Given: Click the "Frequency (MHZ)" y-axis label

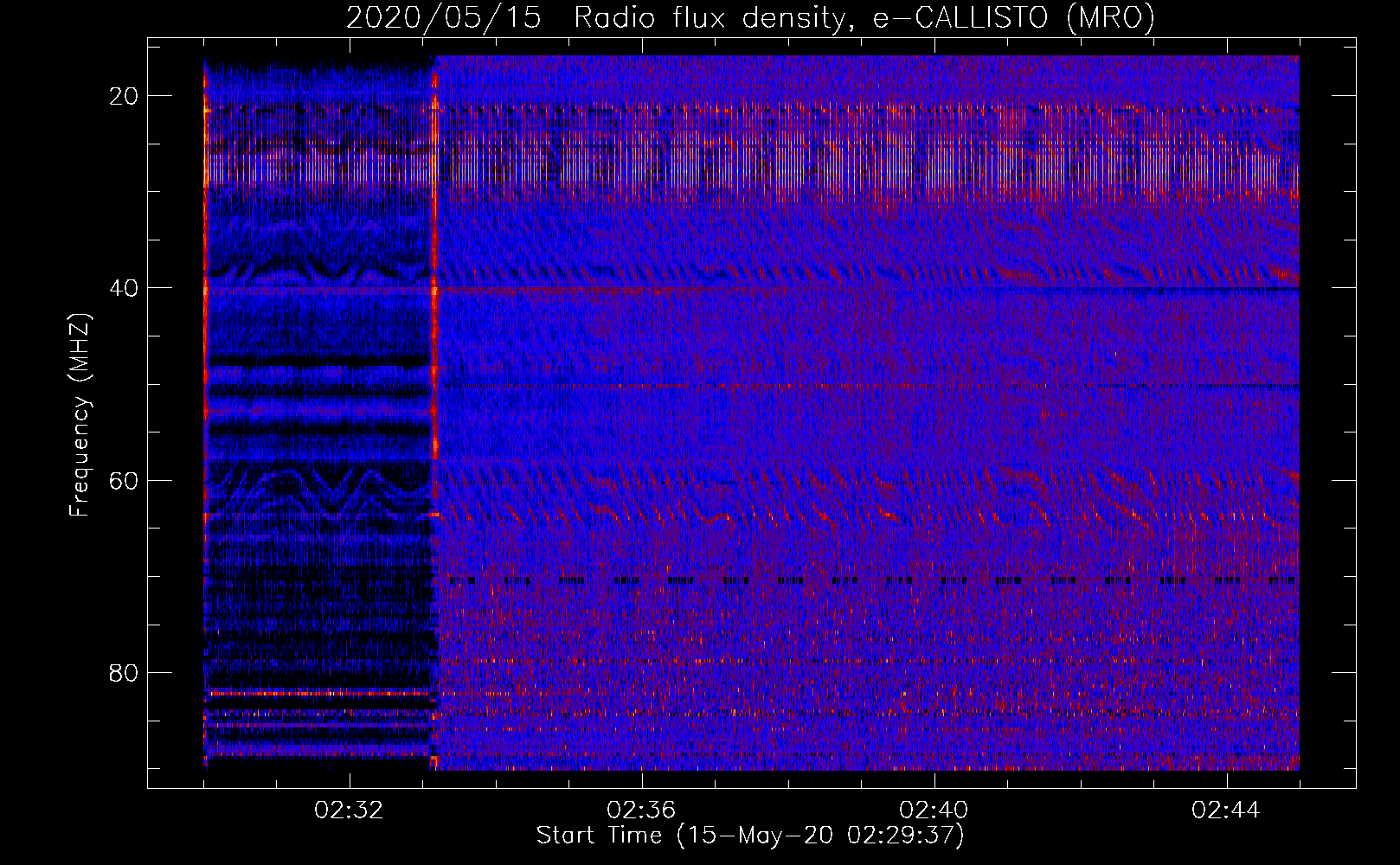Looking at the screenshot, I should (x=80, y=415).
